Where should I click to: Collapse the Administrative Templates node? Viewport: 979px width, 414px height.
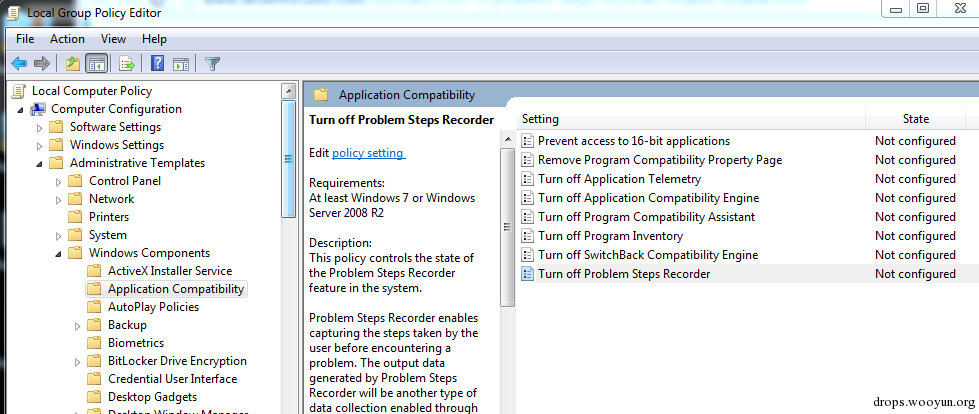pyautogui.click(x=39, y=164)
